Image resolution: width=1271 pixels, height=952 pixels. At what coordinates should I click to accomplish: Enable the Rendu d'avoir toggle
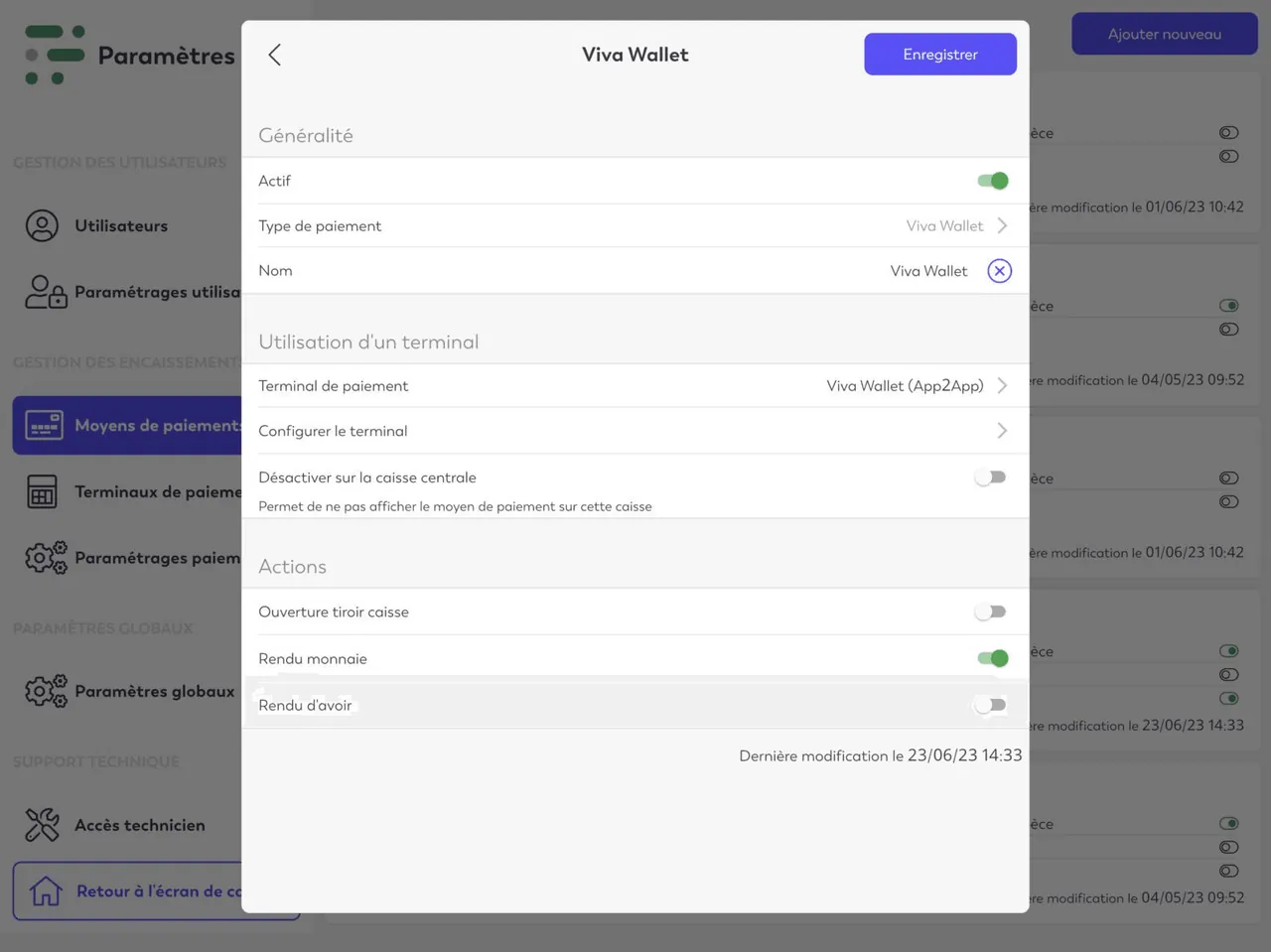coord(991,705)
